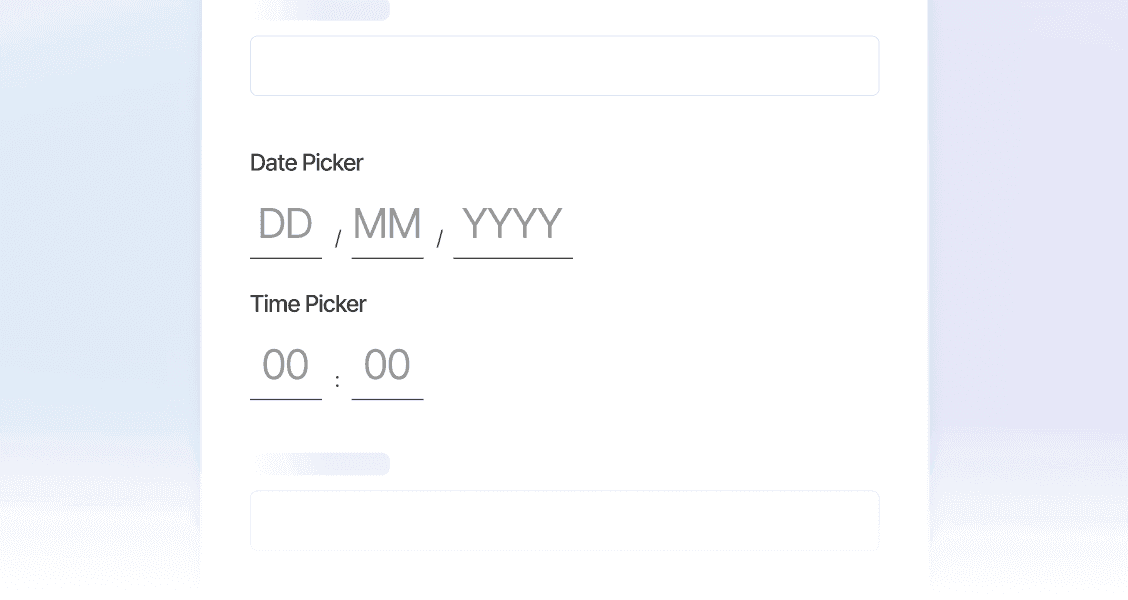Focus the DD day field
1128x600 pixels.
286,225
